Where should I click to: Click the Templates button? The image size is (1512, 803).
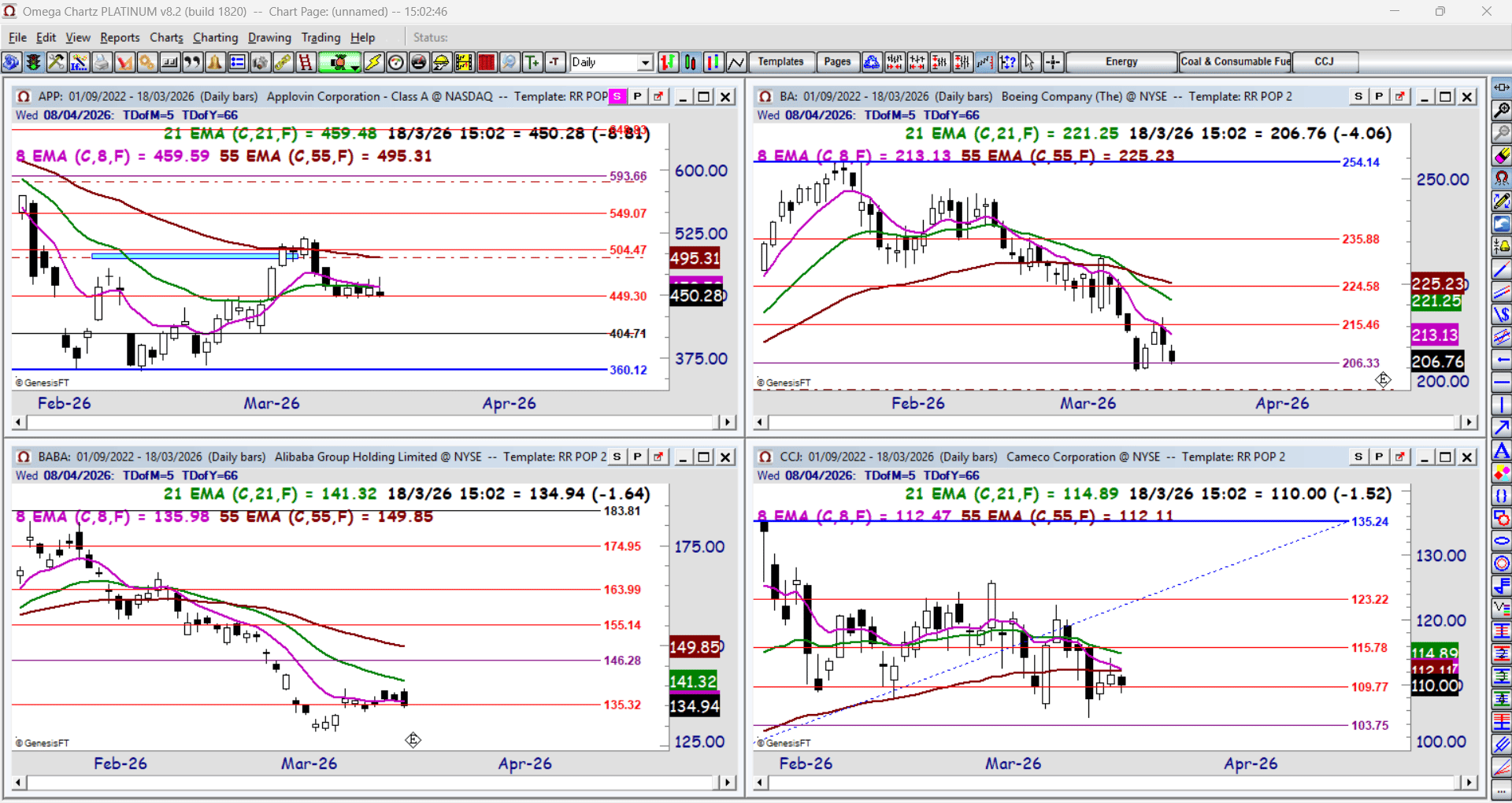(x=780, y=61)
